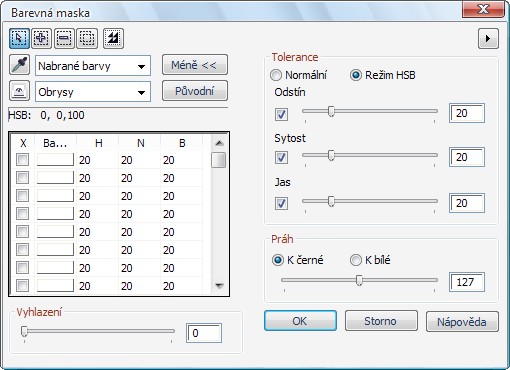Screen dimensions: 510x370
Task: Click the color list scroll up arrow
Action: pos(219,143)
